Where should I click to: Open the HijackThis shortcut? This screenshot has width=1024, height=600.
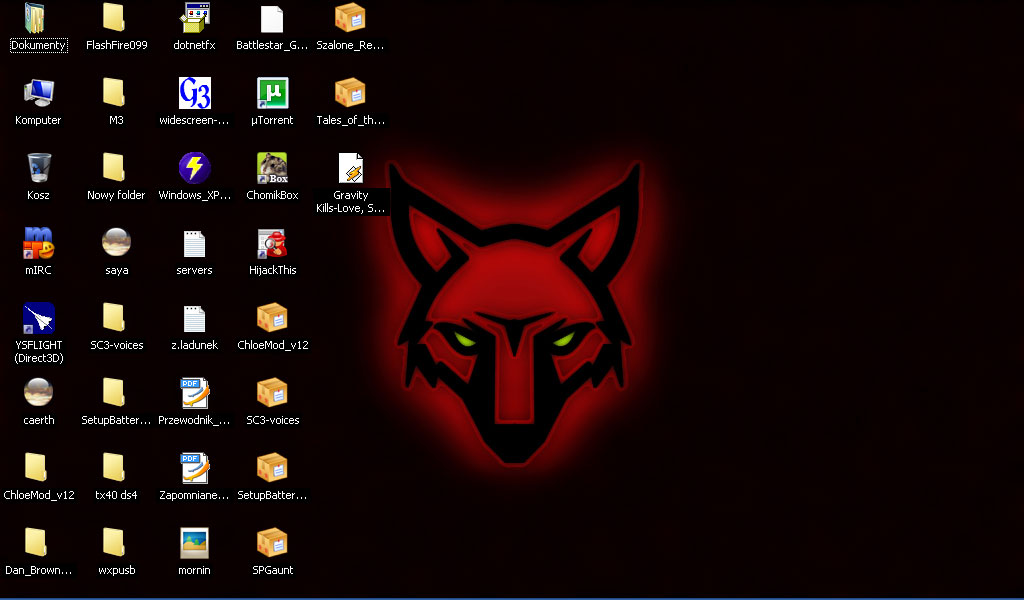[x=272, y=243]
